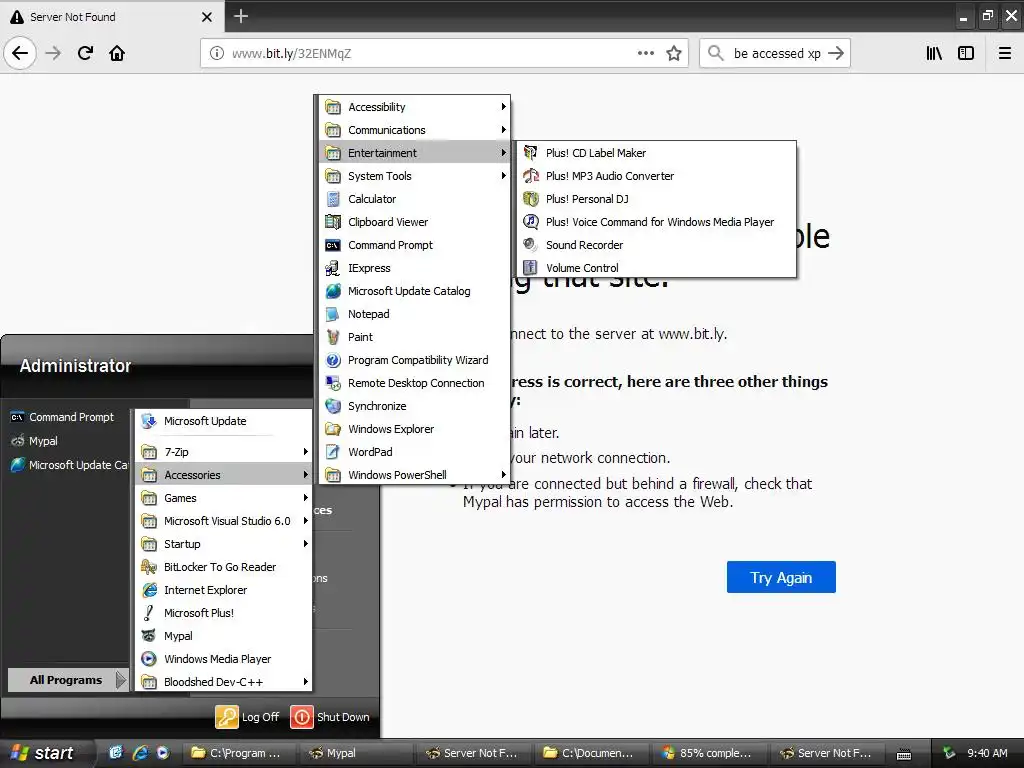Image resolution: width=1024 pixels, height=768 pixels.
Task: Click the search box containing 'be accessed xp'
Action: coord(776,53)
